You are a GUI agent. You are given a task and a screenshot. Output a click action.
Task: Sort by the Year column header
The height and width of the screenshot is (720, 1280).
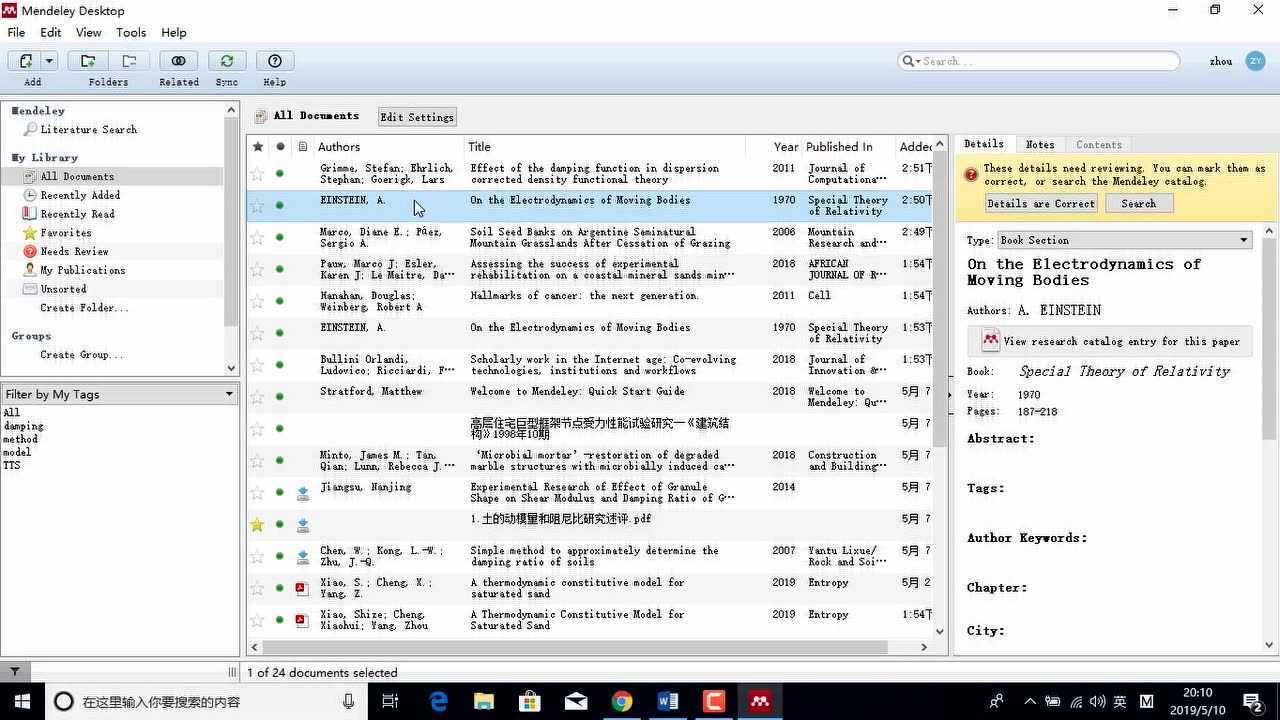pos(785,147)
